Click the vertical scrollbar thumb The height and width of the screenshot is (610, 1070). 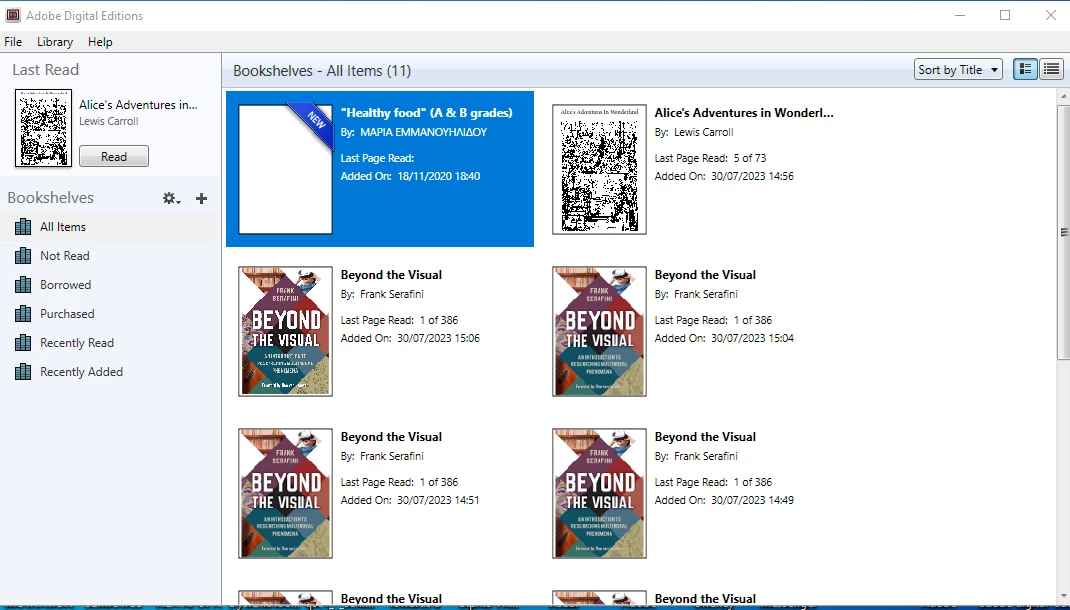[1063, 232]
